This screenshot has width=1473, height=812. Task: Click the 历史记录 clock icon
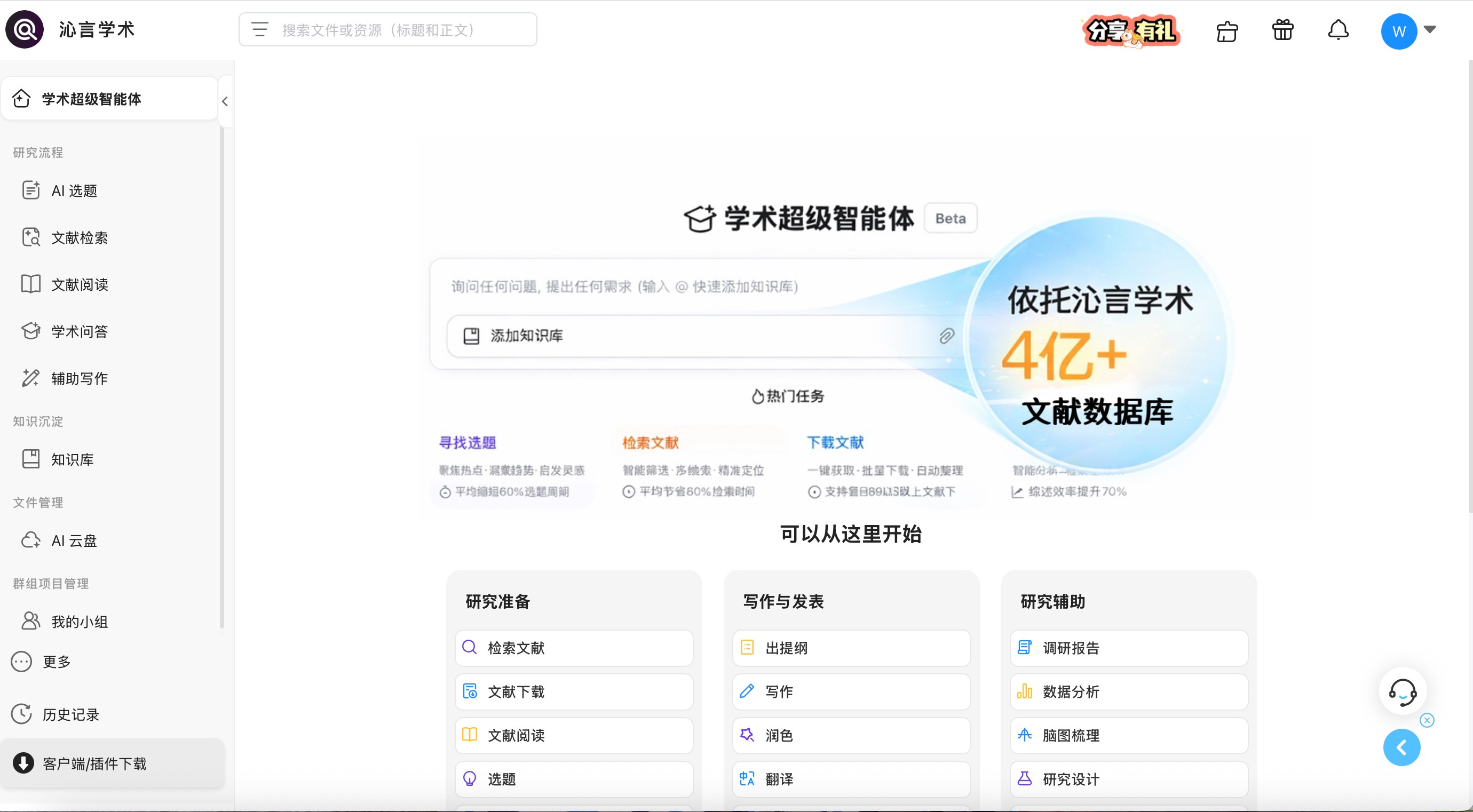click(22, 714)
